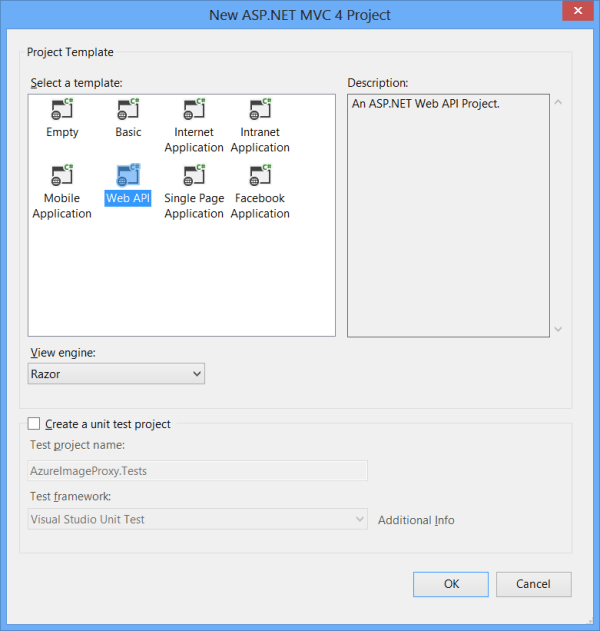The image size is (600, 631).
Task: Open the Test framework dropdown
Action: [198, 519]
